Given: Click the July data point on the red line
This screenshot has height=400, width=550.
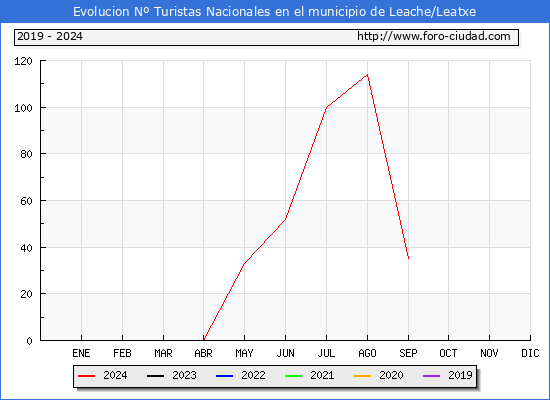Looking at the screenshot, I should pos(327,107).
